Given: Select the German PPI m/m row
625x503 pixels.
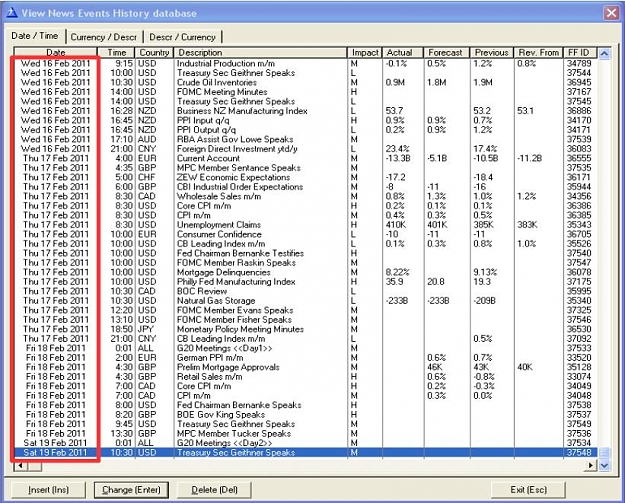Looking at the screenshot, I should point(305,358).
